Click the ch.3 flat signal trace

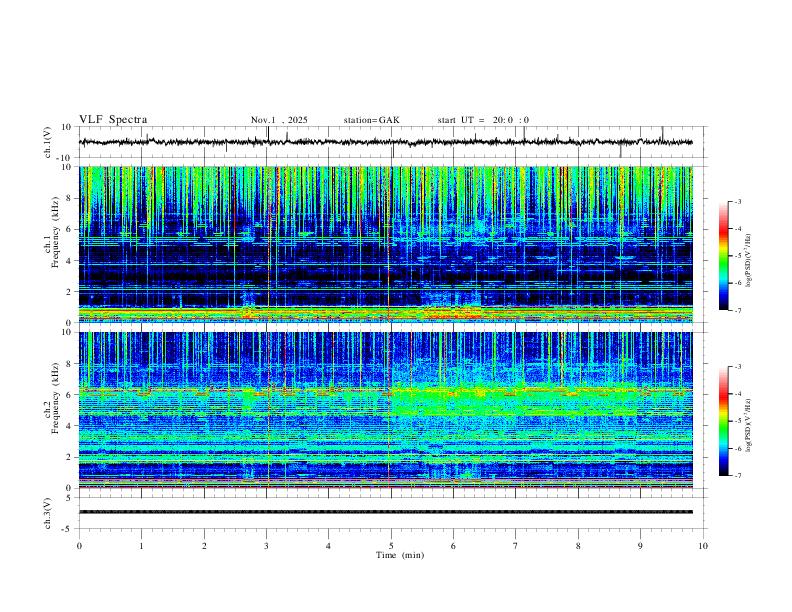386,512
